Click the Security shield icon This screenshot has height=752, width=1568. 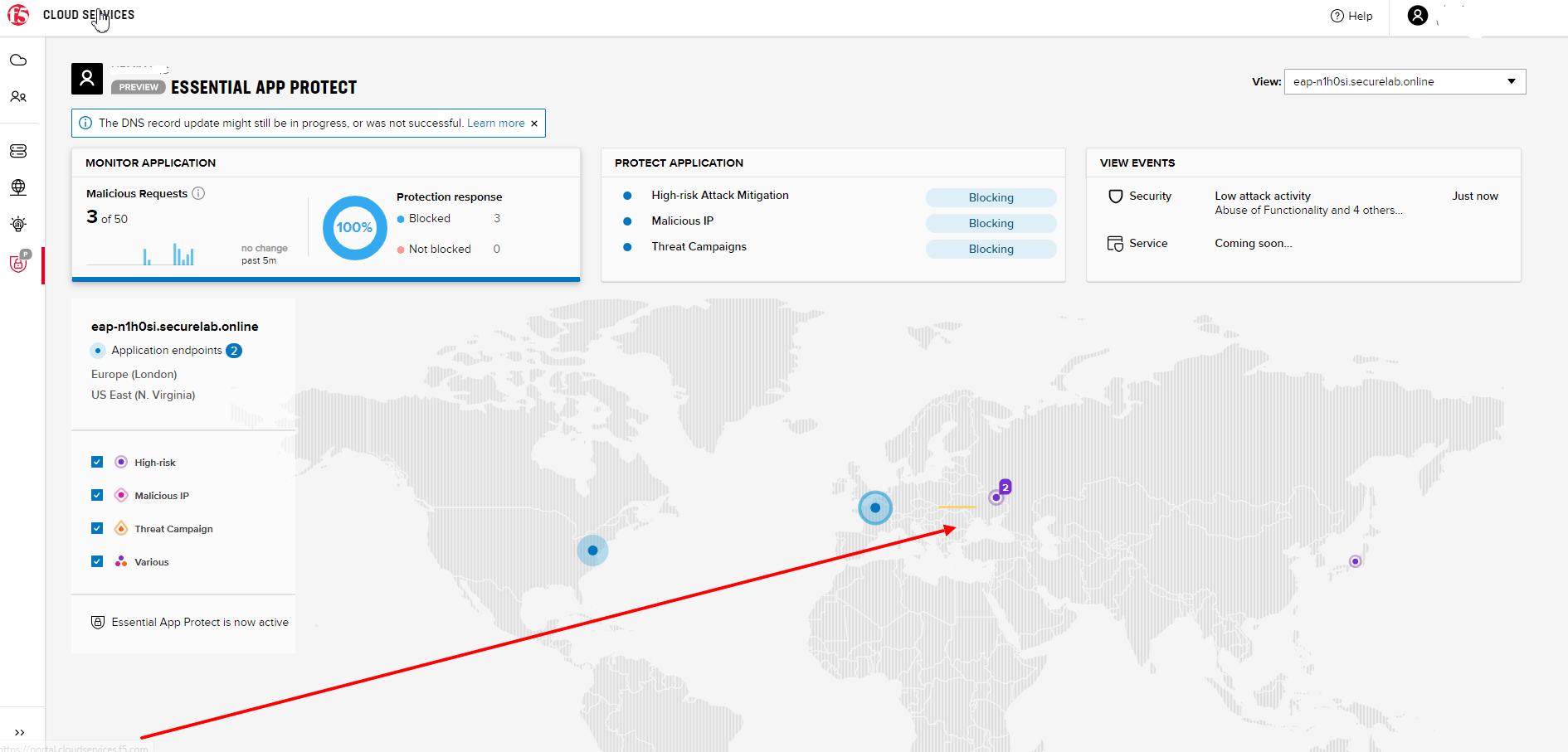(1116, 196)
